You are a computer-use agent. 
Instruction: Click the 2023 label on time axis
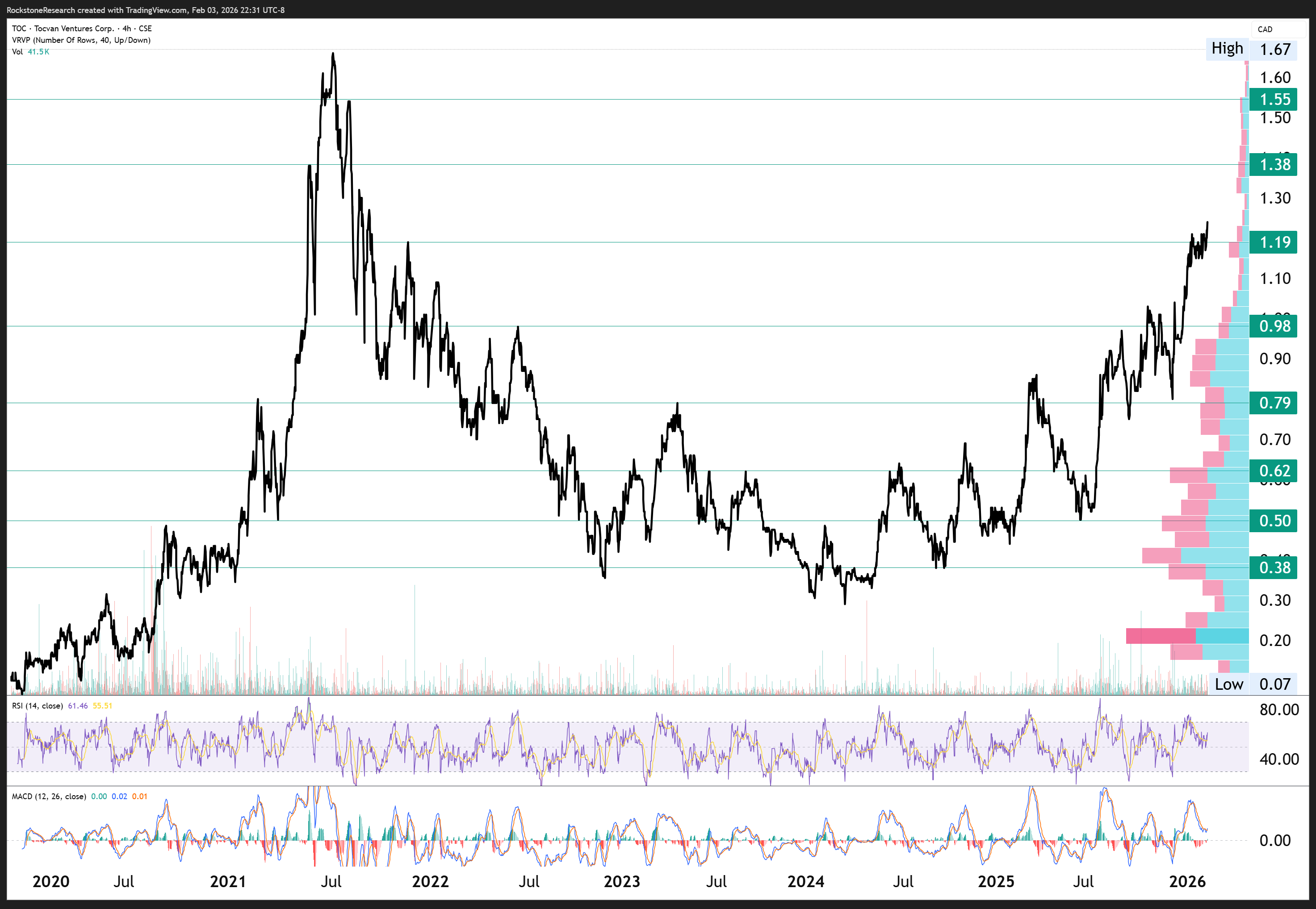[x=621, y=882]
